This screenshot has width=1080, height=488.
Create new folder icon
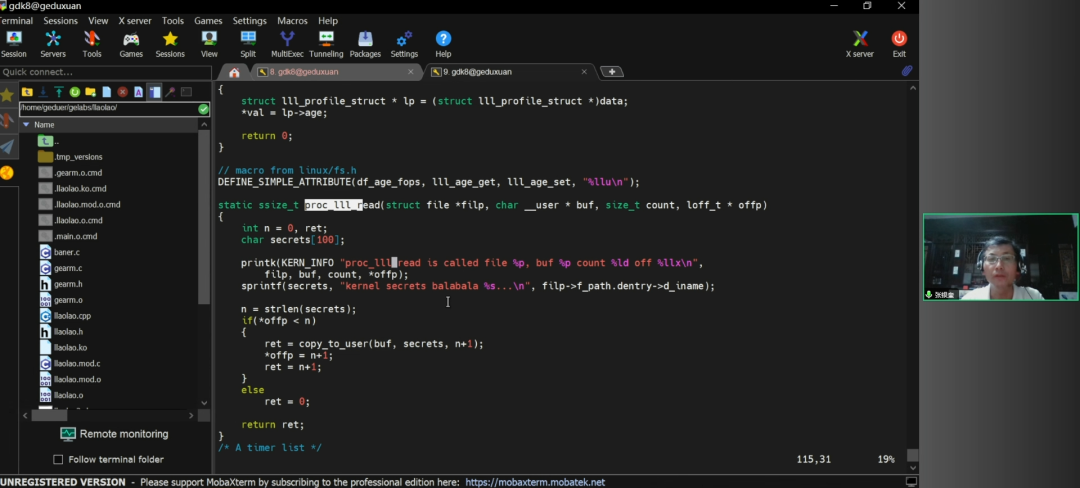point(90,92)
